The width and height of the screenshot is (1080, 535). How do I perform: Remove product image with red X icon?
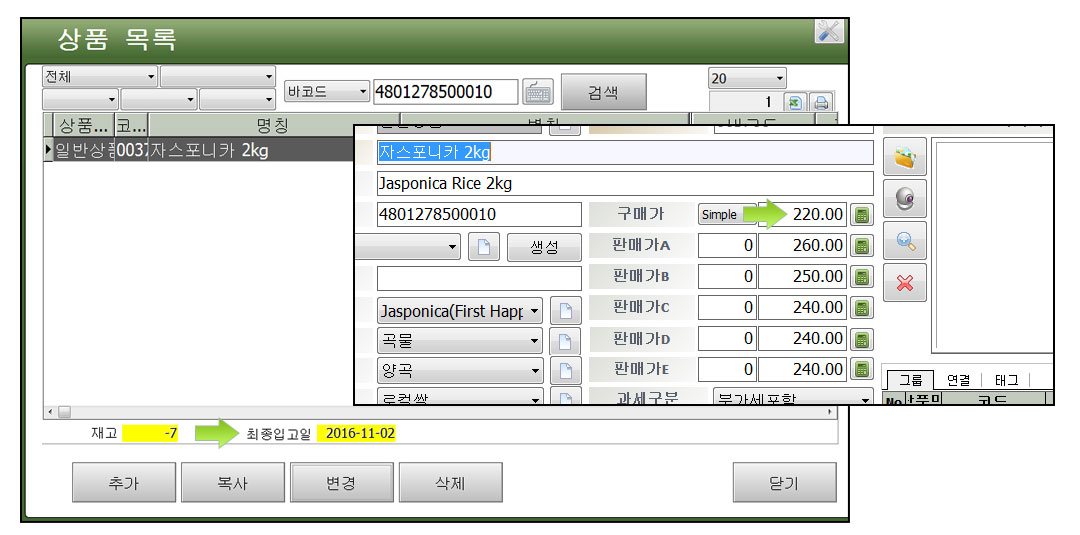[x=904, y=283]
